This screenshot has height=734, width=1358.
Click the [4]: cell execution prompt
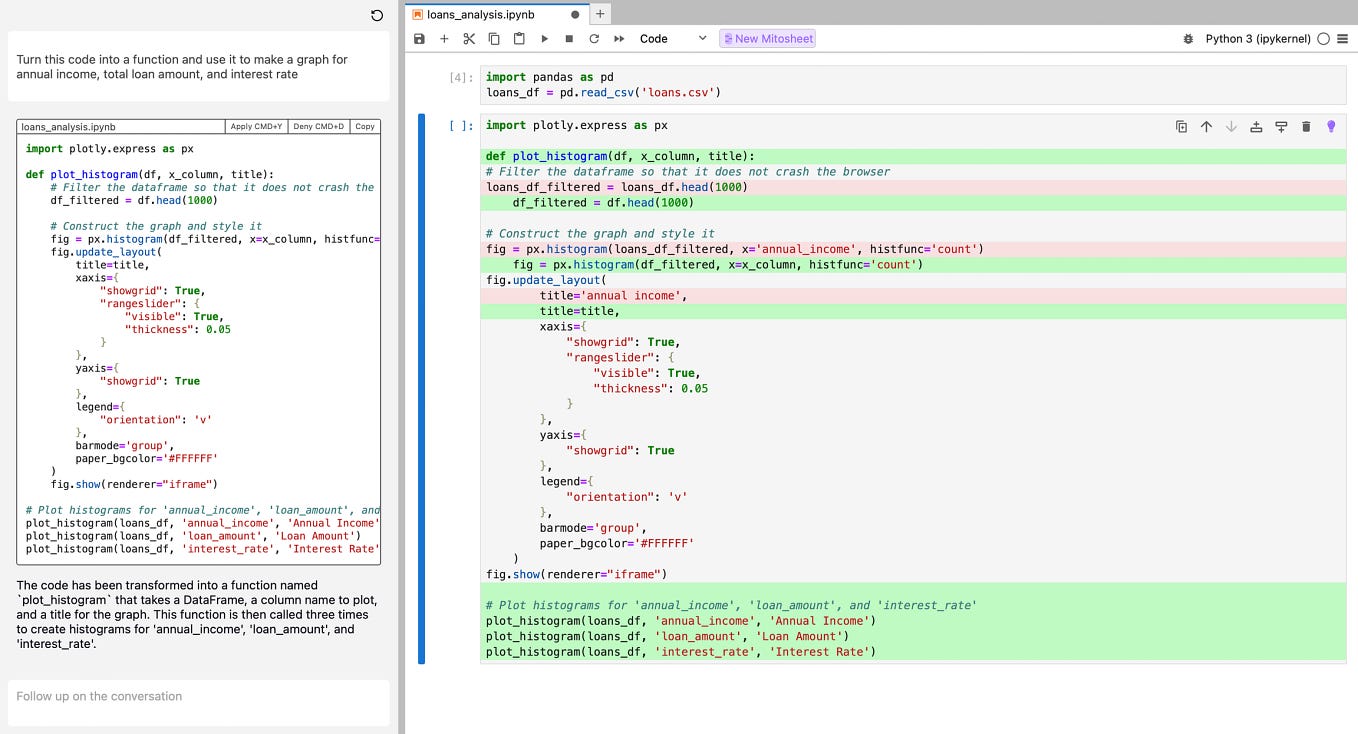pos(461,77)
